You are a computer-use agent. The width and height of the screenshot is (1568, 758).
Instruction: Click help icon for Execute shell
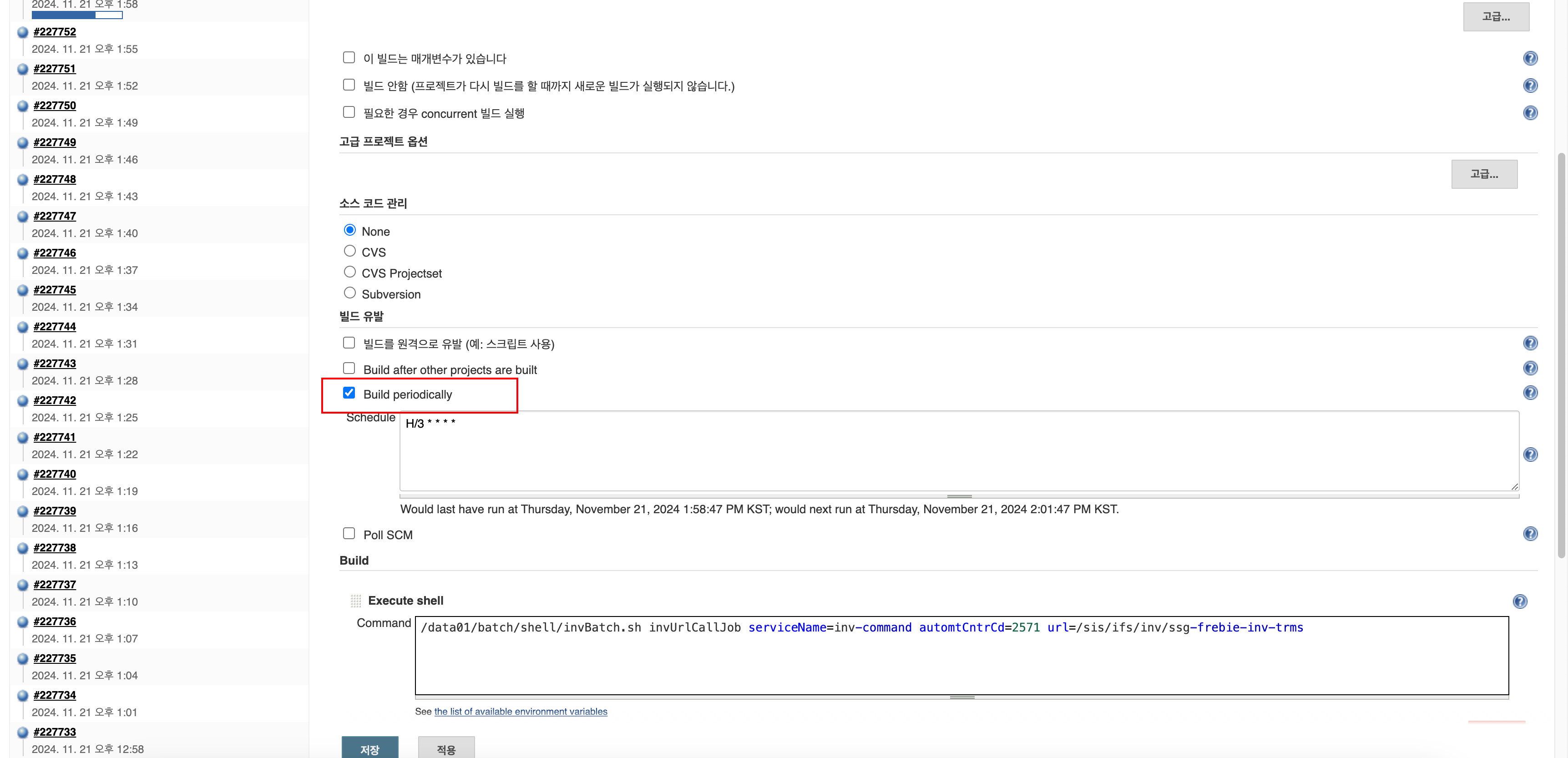1519,601
